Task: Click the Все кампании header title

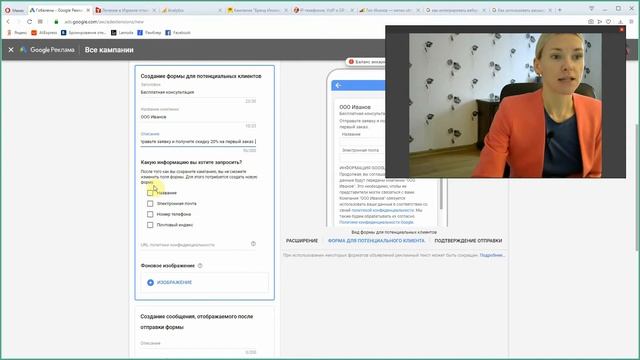Action: point(109,50)
